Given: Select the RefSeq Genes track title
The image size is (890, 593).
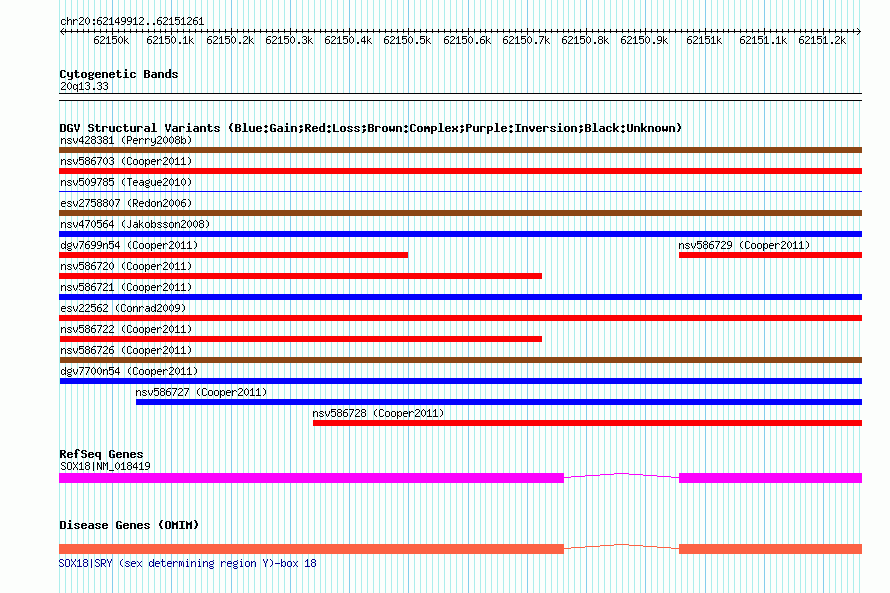Looking at the screenshot, I should pos(101,454).
